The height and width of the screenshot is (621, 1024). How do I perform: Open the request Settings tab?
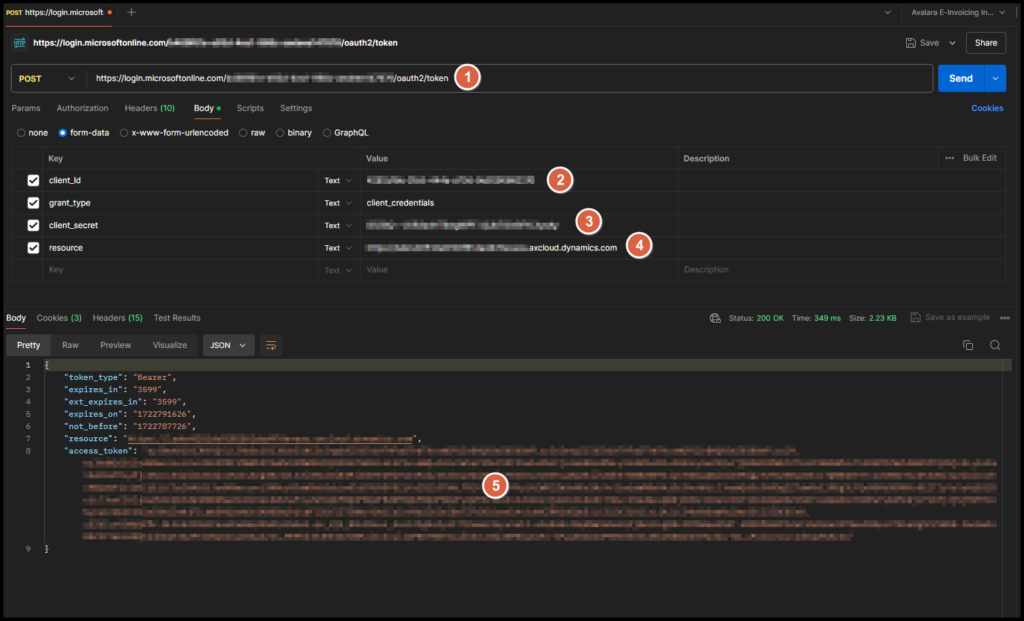point(296,108)
